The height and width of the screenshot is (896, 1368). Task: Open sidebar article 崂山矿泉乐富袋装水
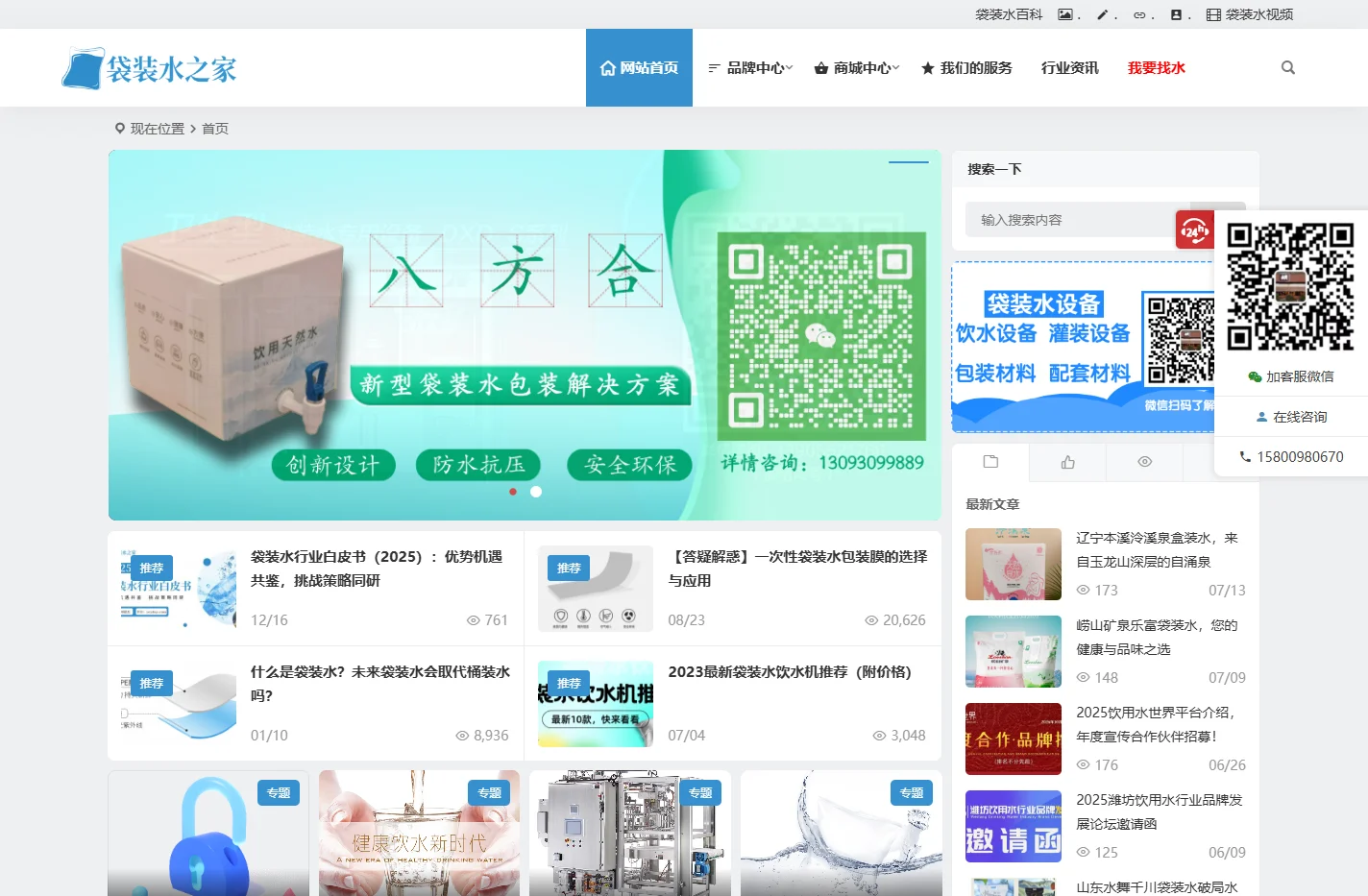click(x=1157, y=638)
